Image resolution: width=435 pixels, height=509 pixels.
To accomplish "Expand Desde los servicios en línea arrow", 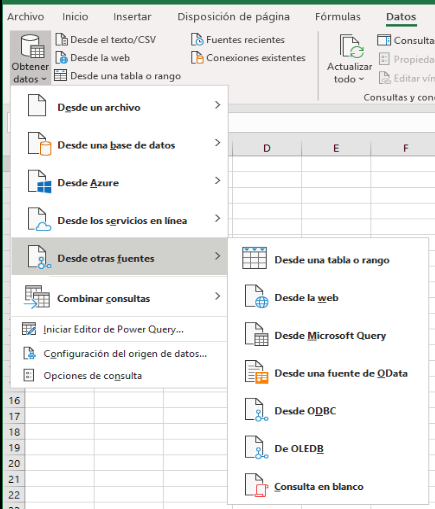I will pos(218,218).
